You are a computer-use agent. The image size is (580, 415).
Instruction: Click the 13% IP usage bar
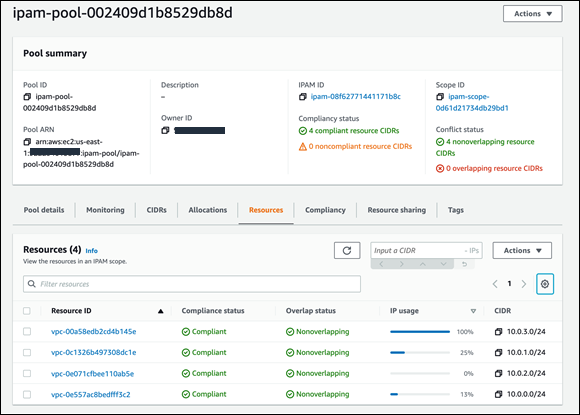click(420, 394)
